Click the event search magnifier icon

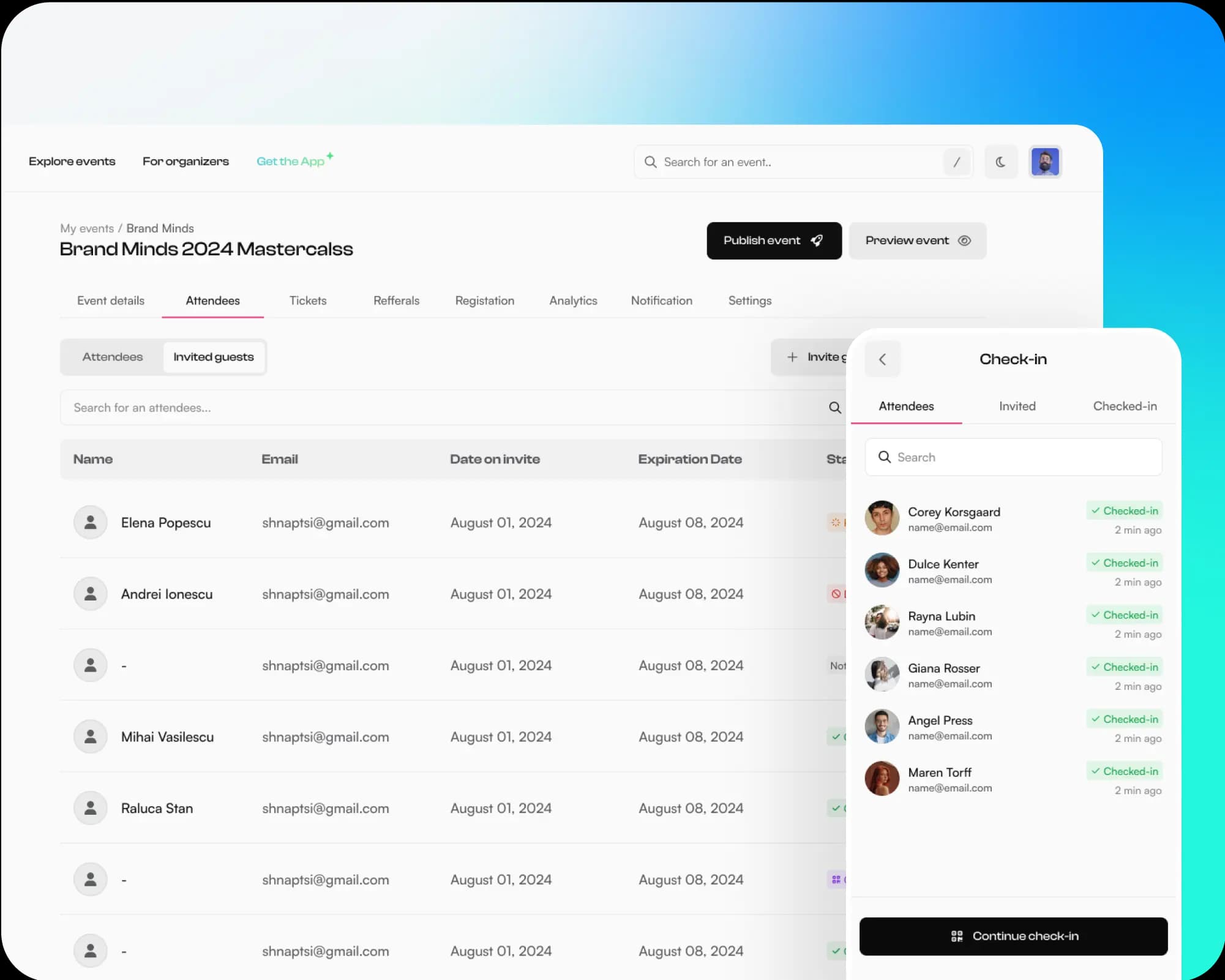click(x=650, y=162)
